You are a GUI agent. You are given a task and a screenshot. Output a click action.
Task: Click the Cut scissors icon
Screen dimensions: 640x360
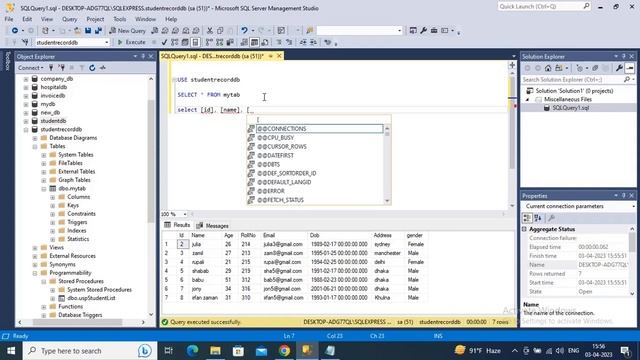[210, 31]
